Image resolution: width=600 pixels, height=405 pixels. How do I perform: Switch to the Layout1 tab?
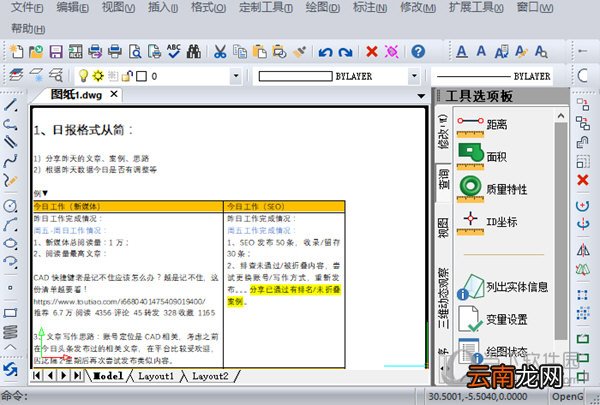pyautogui.click(x=156, y=376)
